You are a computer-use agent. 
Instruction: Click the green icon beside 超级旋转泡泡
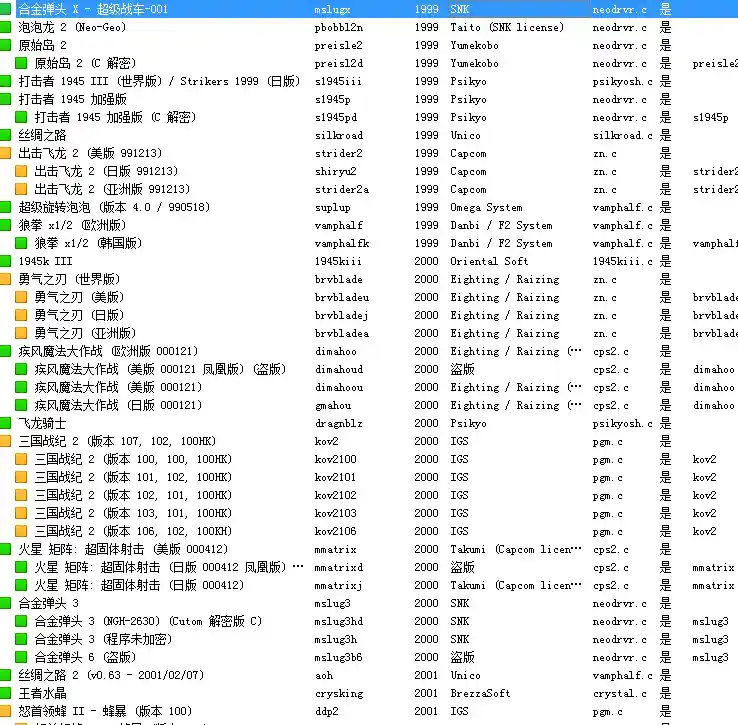tap(5, 207)
